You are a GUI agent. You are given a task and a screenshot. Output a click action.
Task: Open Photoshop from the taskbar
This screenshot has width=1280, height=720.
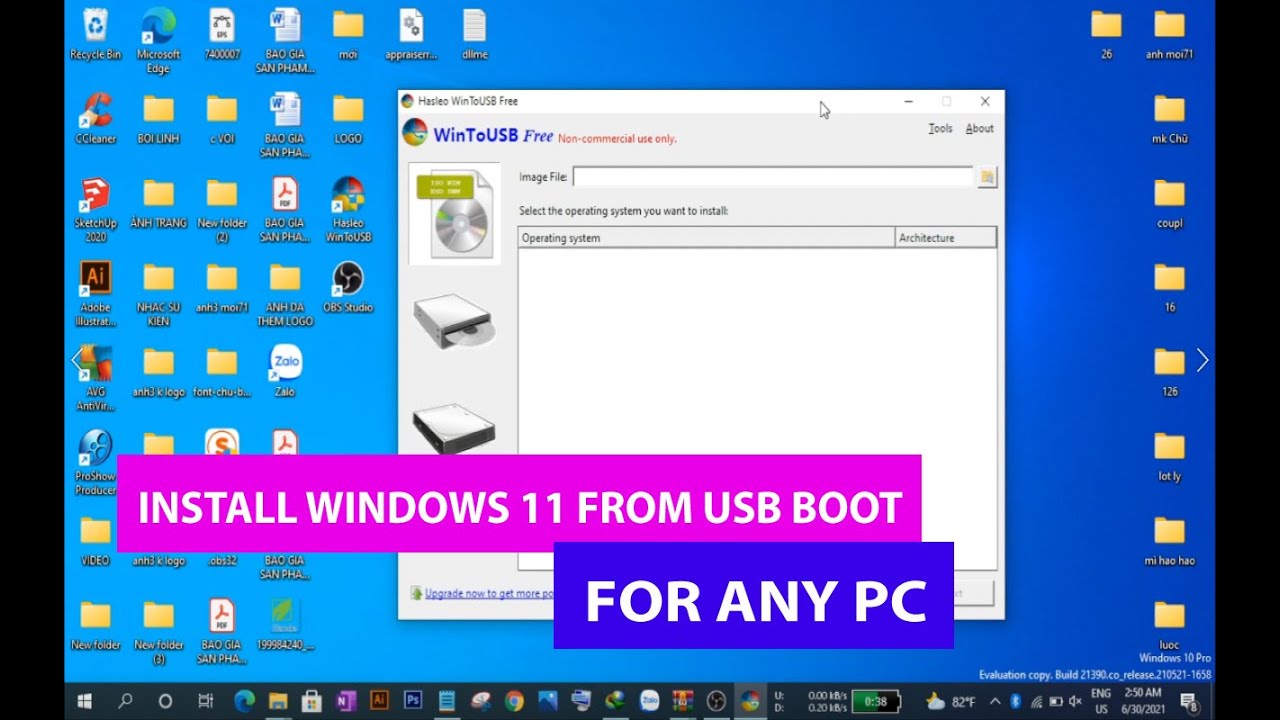(413, 701)
